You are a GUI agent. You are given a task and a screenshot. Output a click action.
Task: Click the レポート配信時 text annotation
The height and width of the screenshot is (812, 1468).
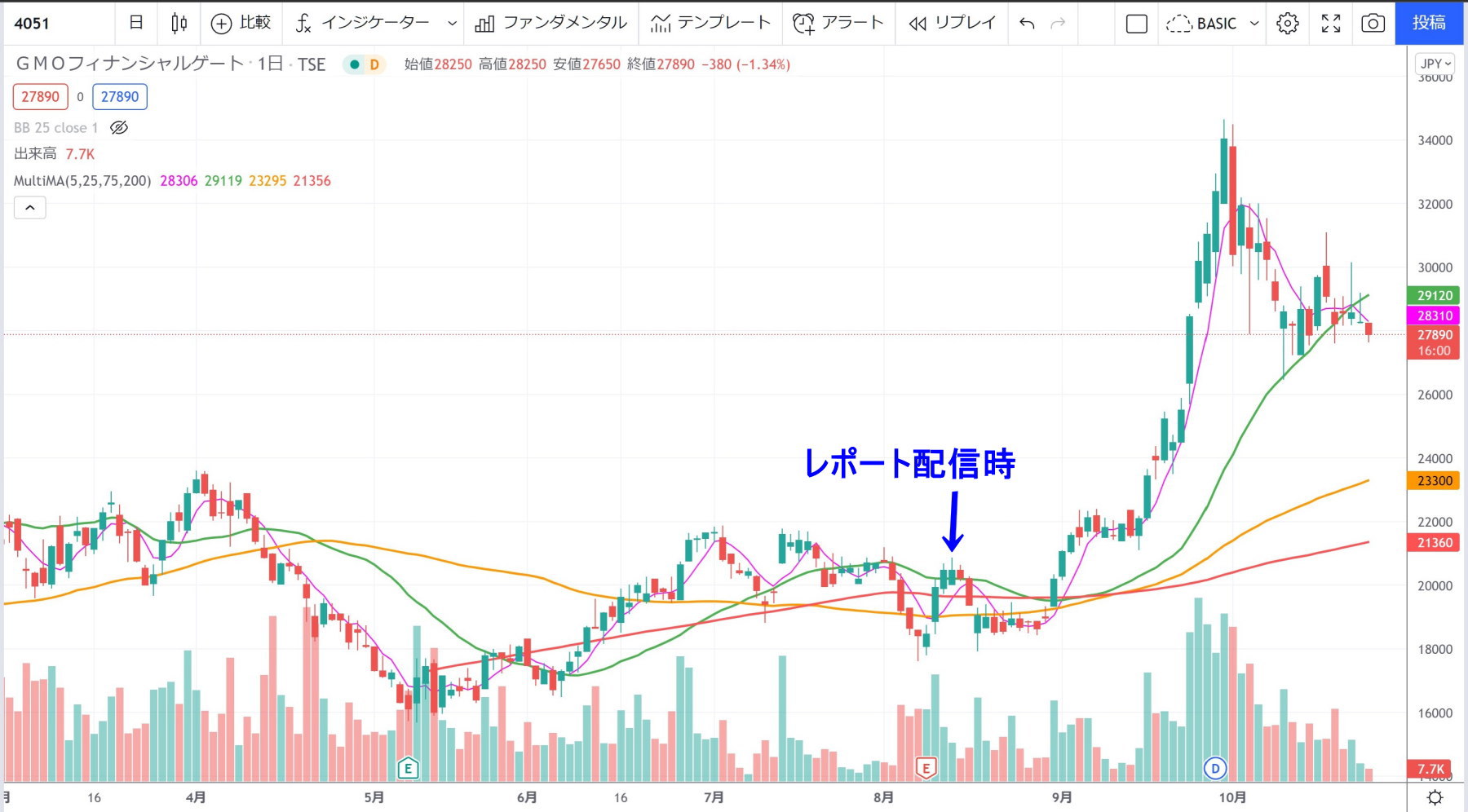910,464
